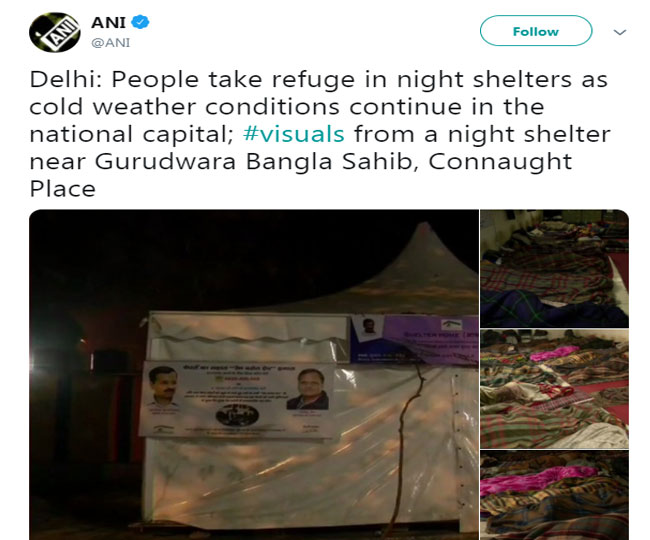Open the ANI profile avatar
The height and width of the screenshot is (540, 650).
point(55,32)
